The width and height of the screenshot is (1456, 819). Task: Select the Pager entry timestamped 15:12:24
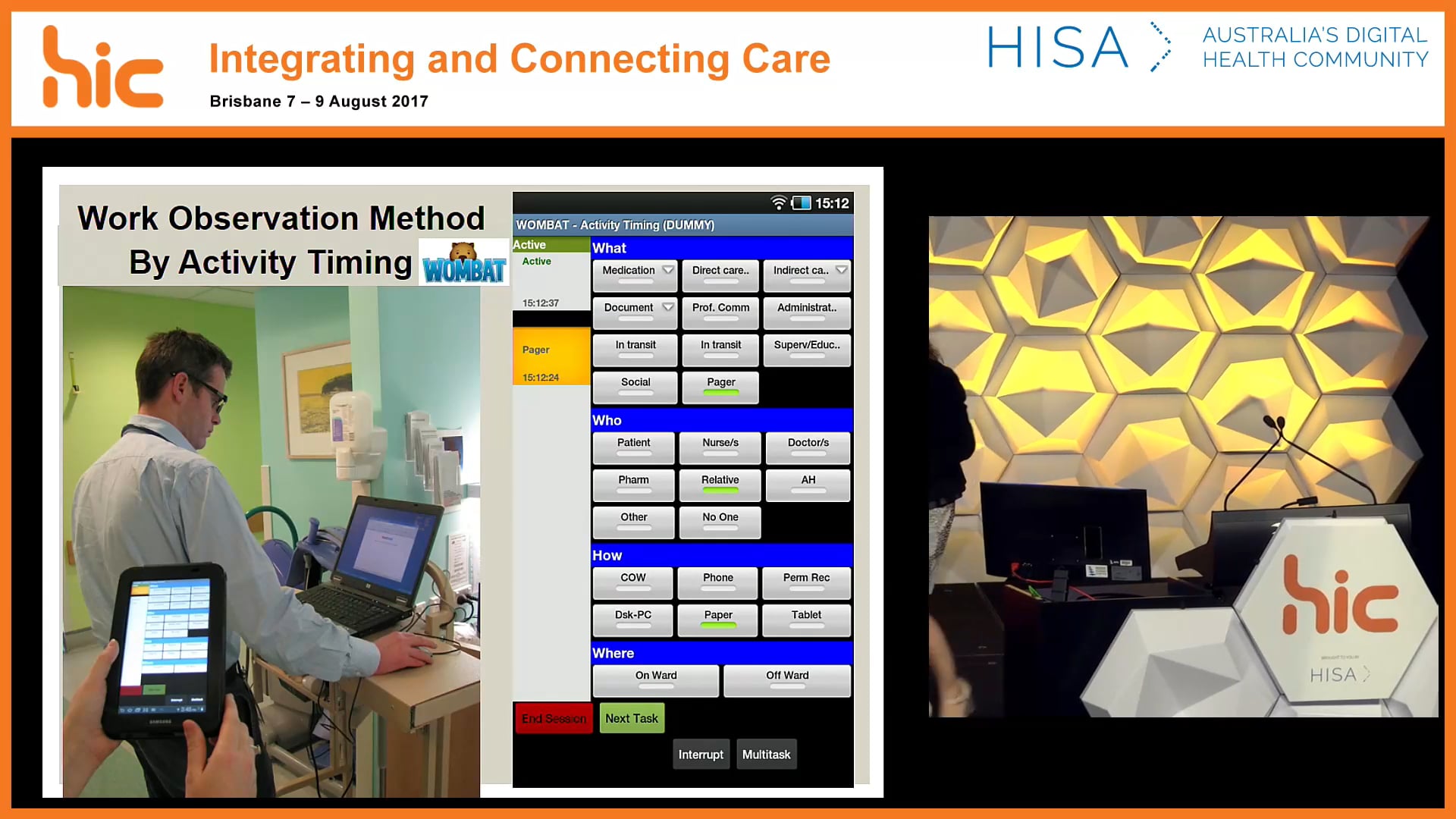[551, 355]
